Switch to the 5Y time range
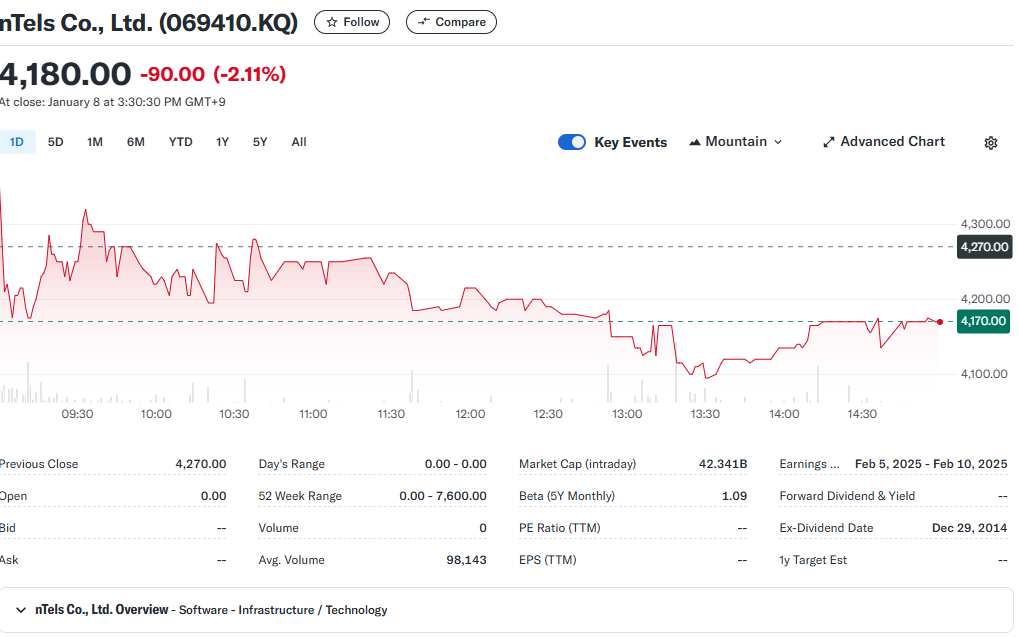This screenshot has height=637, width=1019. click(260, 142)
